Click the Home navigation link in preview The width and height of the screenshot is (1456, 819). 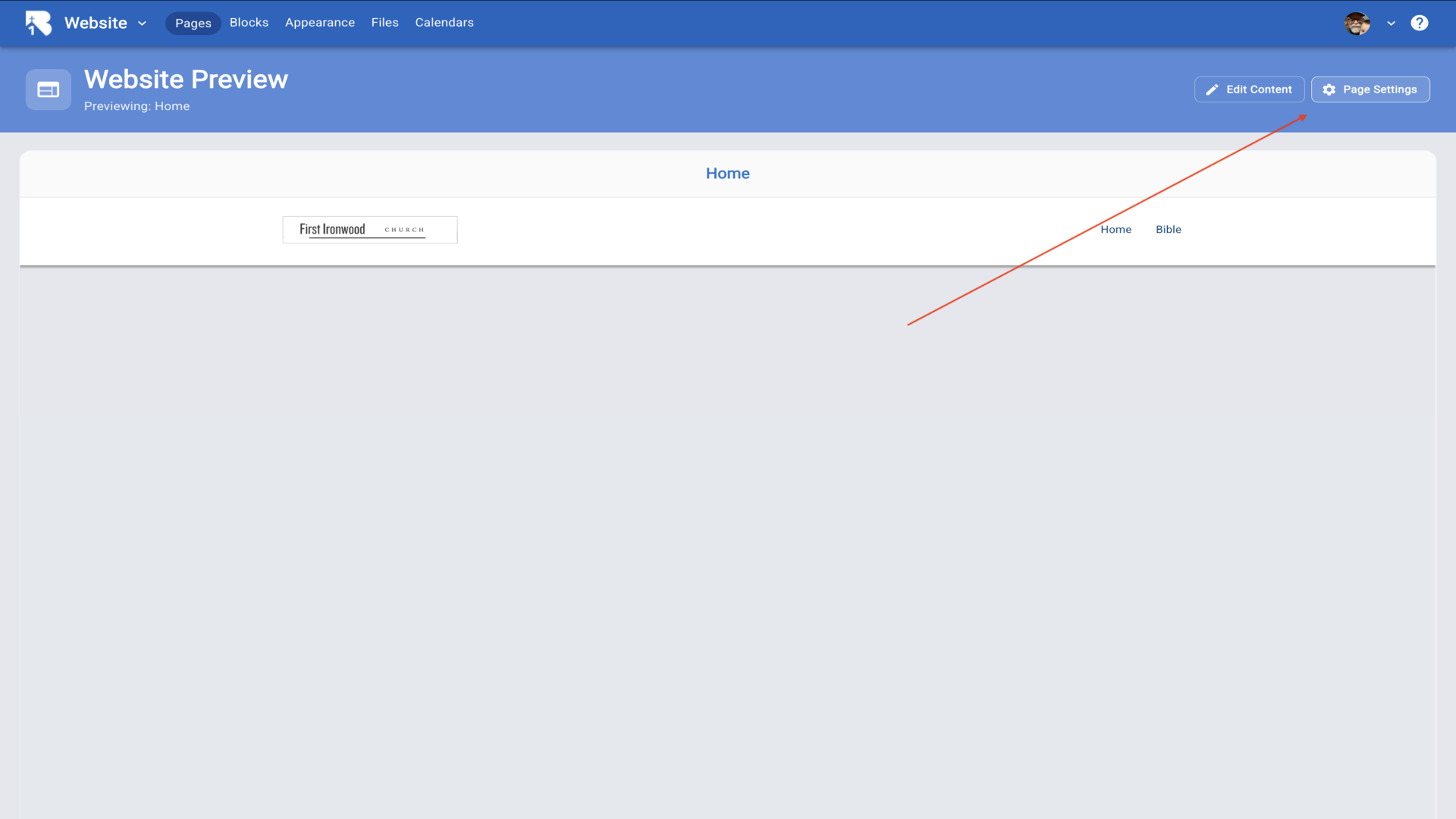point(1116,230)
